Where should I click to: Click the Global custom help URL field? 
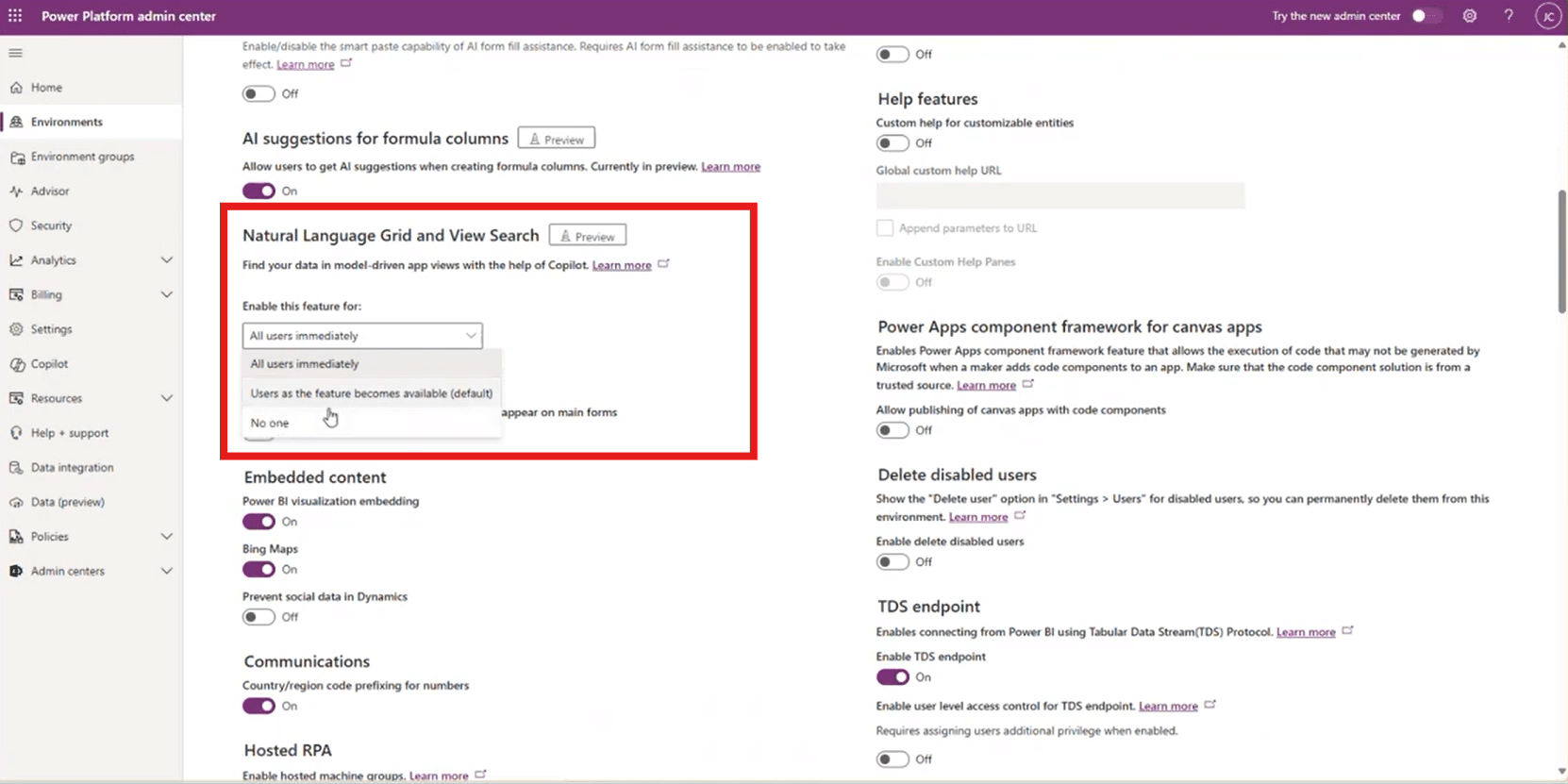pos(1059,195)
